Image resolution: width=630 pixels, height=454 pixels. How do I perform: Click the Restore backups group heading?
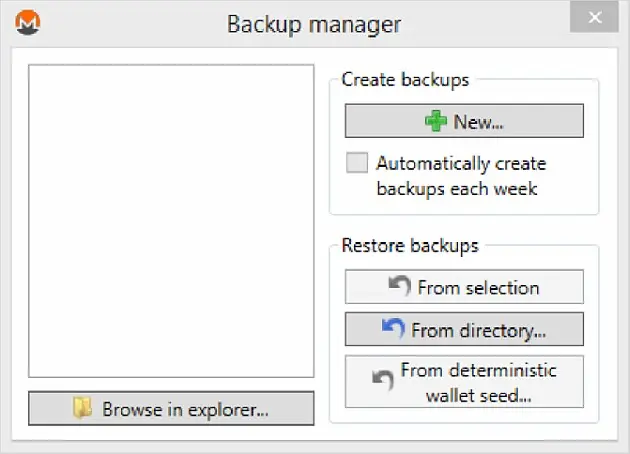[x=410, y=245]
